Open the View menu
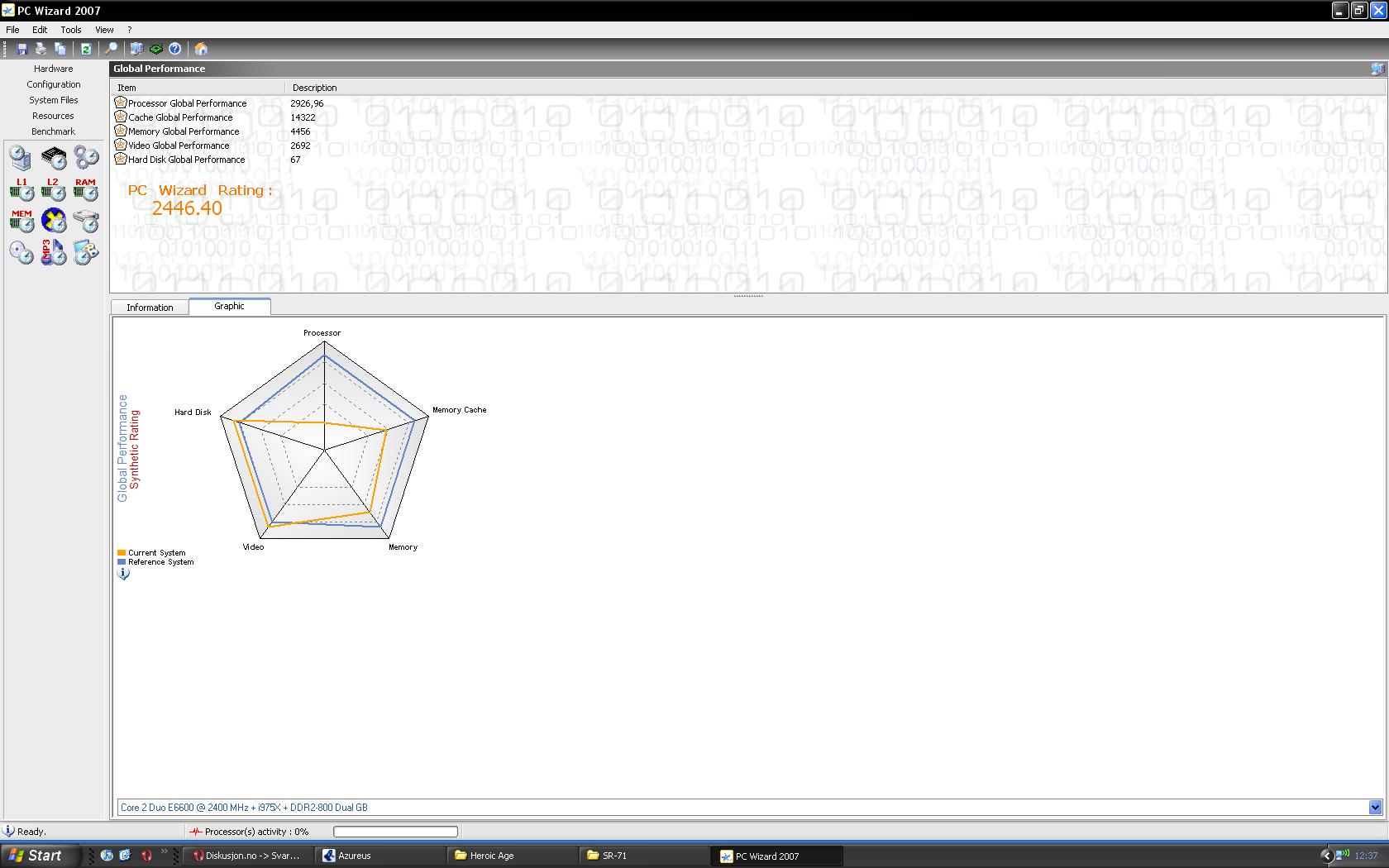 coord(104,30)
